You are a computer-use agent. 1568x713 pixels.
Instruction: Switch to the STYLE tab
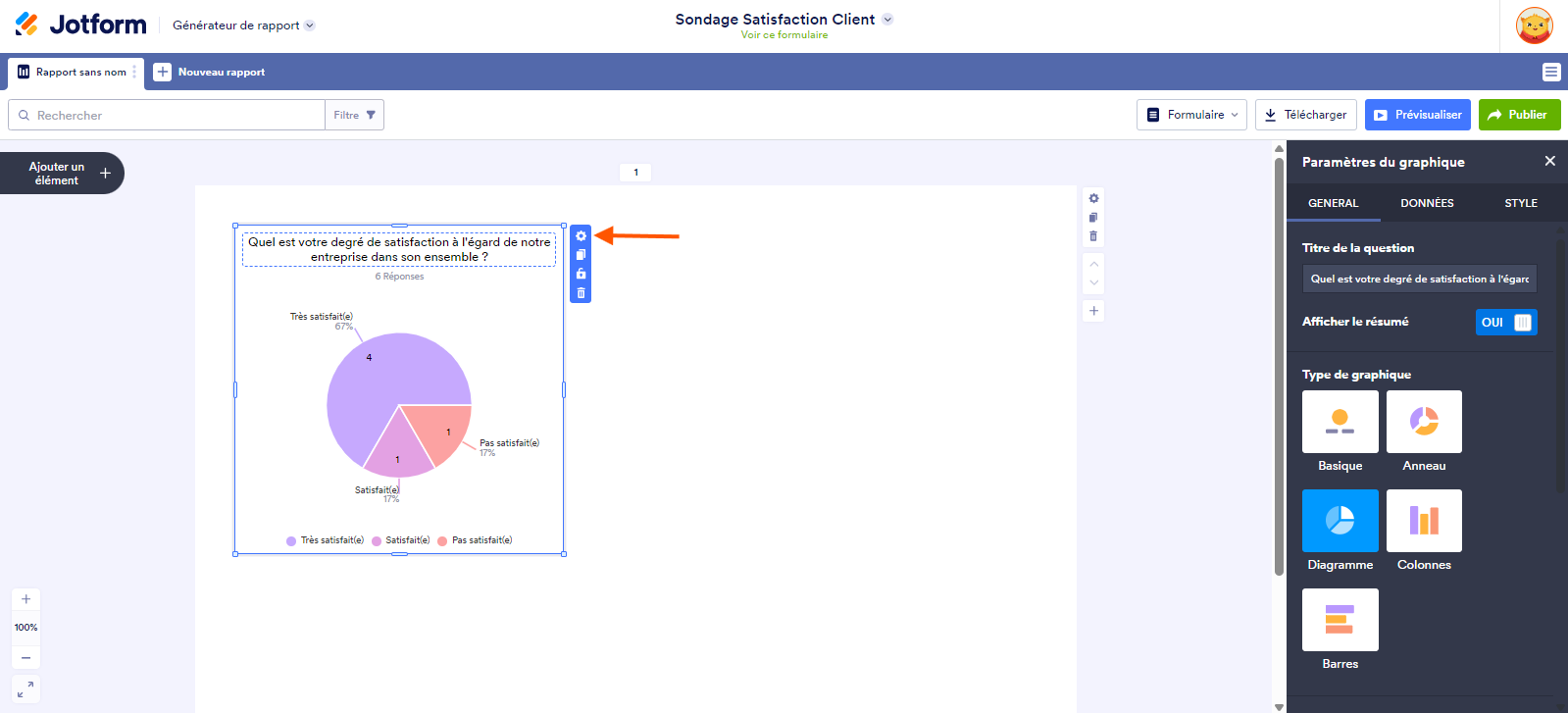coord(1521,203)
